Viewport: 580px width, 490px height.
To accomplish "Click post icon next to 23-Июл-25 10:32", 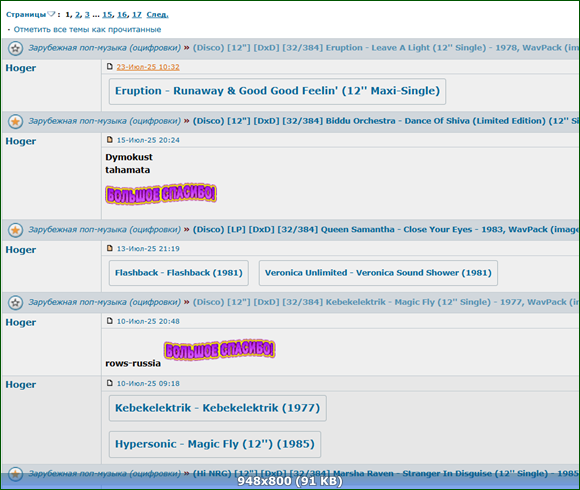I will click(109, 66).
